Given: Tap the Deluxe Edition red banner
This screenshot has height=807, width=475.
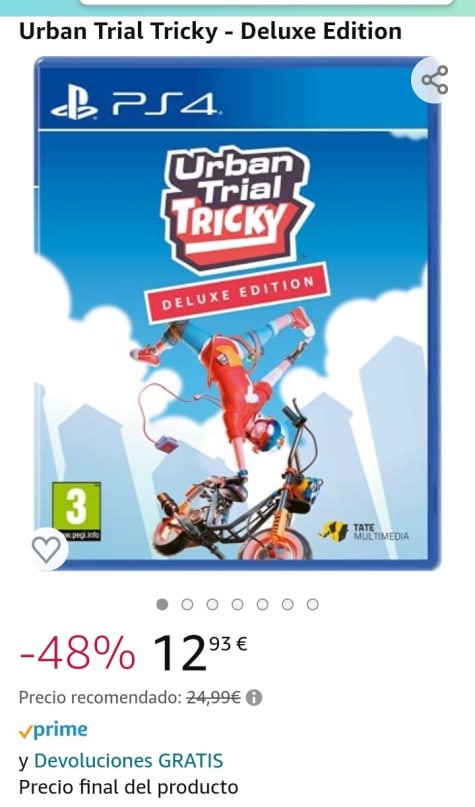Looking at the screenshot, I should [x=237, y=293].
